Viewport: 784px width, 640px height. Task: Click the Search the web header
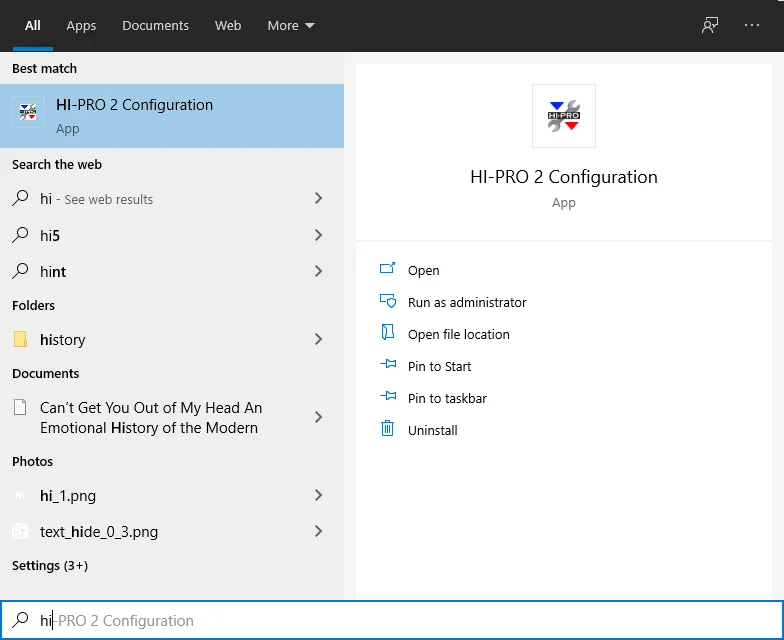56,164
